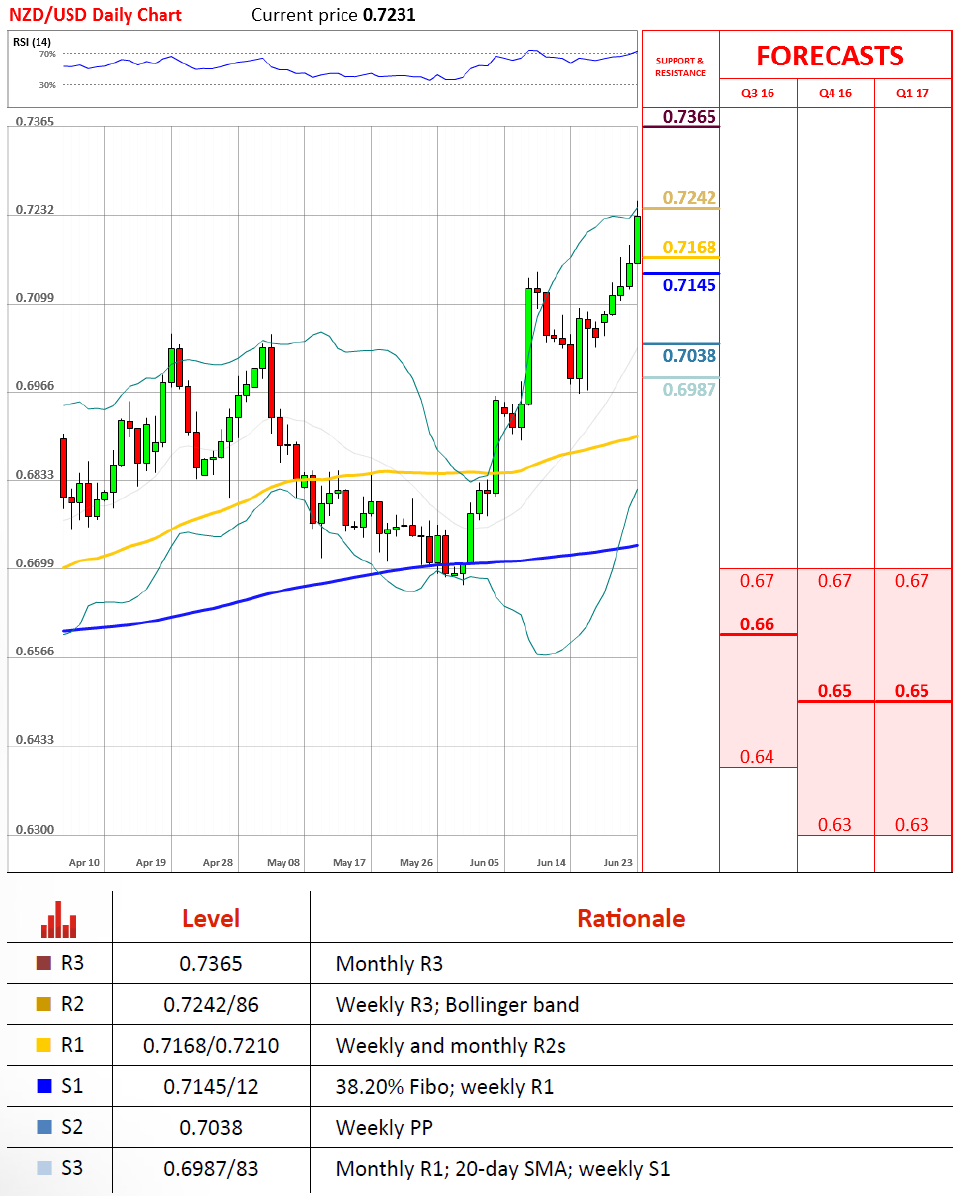Click the Q4 16 low forecast 0.63
This screenshot has height=1196, width=963.
835,825
